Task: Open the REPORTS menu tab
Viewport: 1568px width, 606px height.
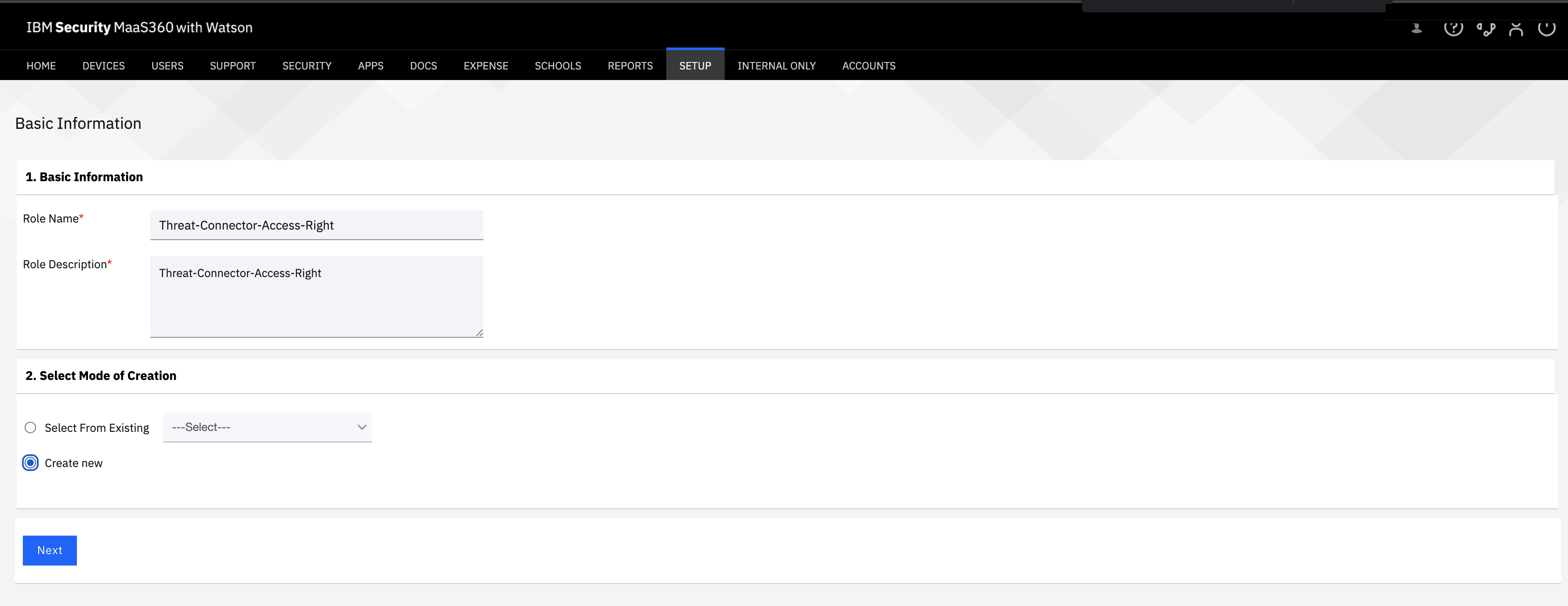Action: click(630, 66)
